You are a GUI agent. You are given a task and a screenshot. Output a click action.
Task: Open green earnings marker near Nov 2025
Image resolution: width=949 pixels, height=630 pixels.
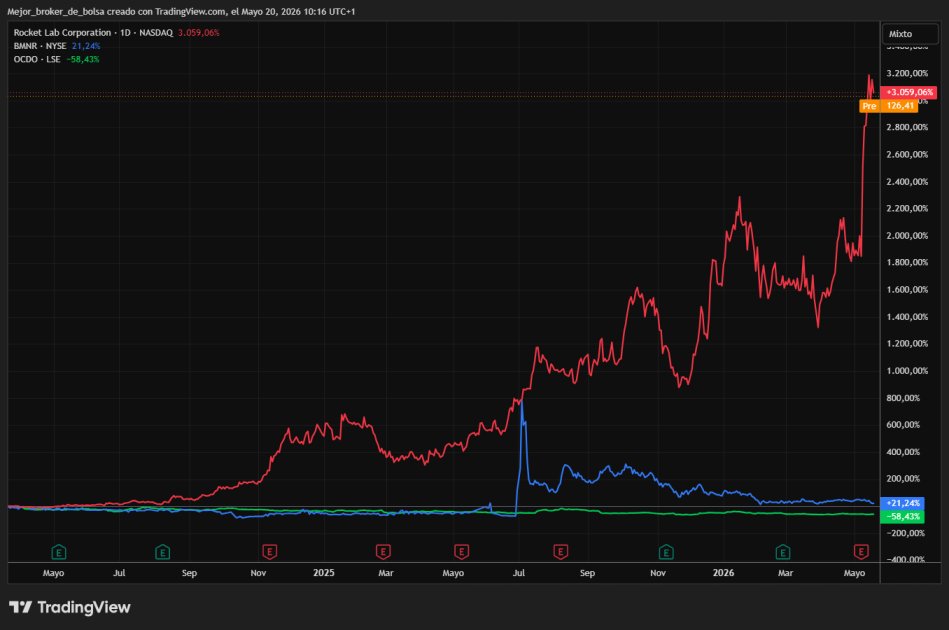coord(666,552)
